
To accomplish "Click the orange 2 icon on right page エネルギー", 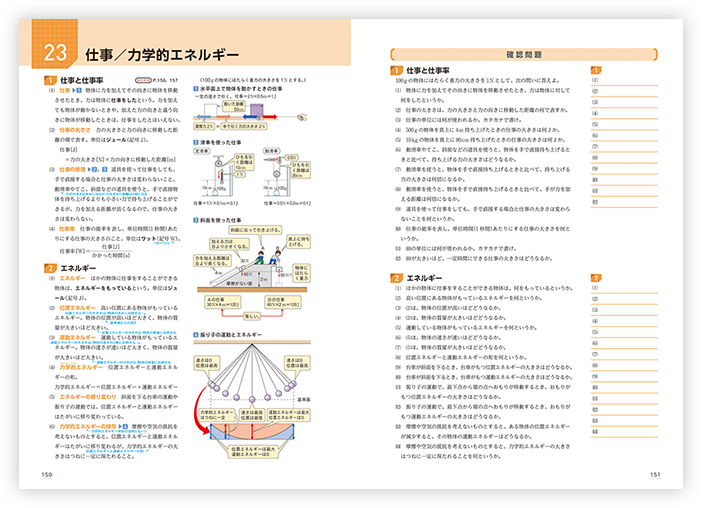I will click(x=396, y=277).
